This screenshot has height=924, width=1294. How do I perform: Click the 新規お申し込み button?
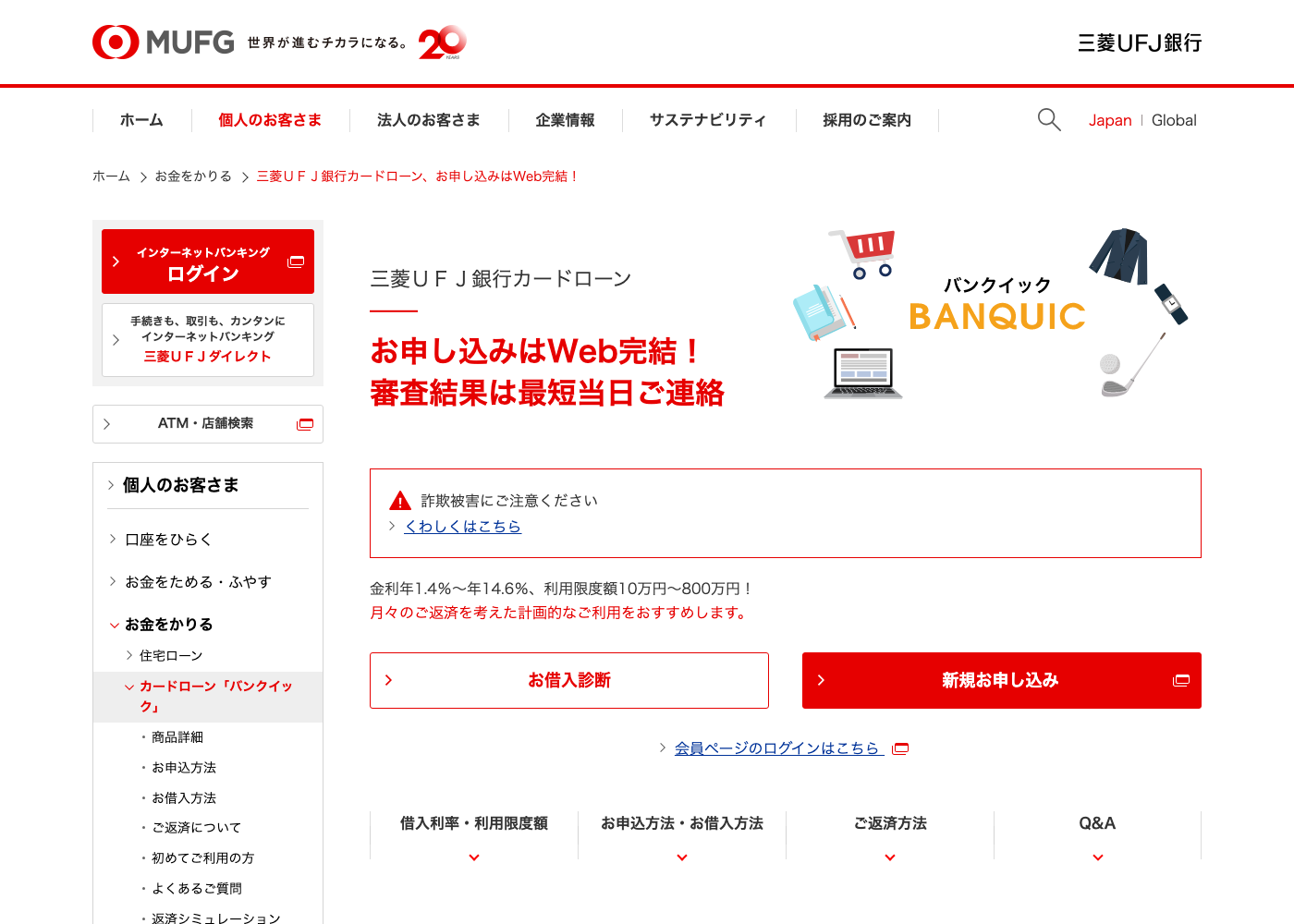[1002, 681]
